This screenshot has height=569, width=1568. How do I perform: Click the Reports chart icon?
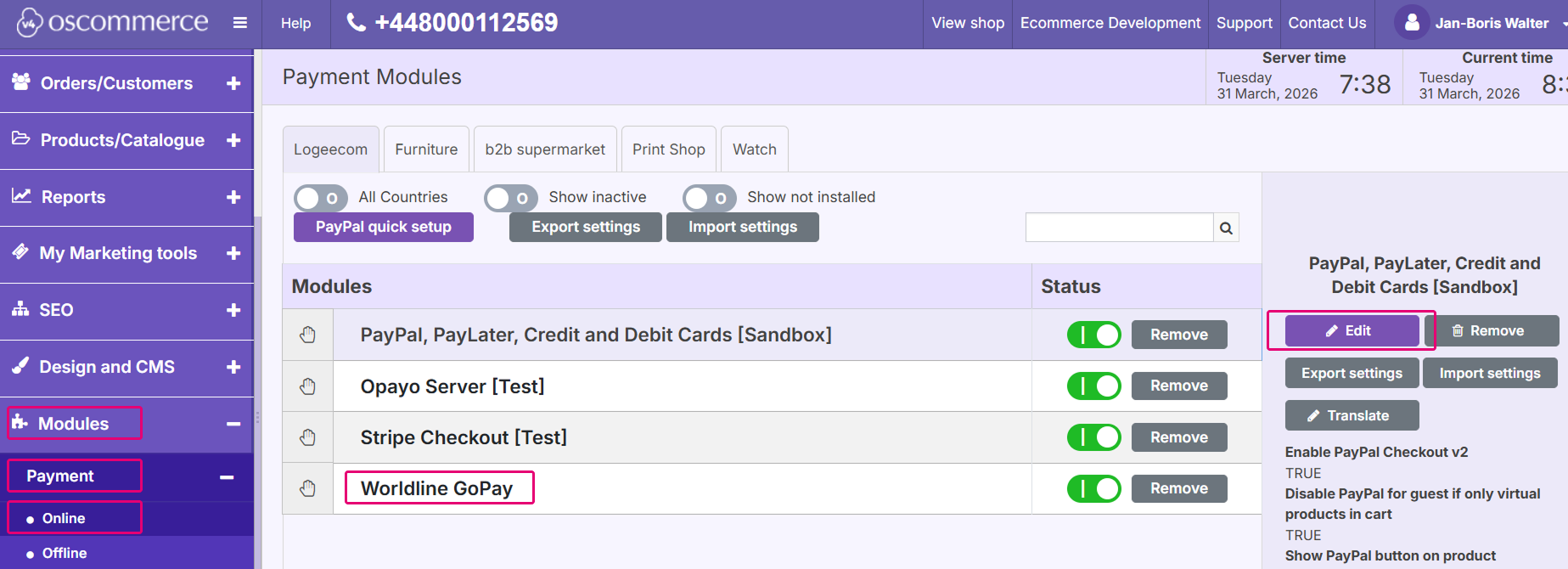[x=19, y=196]
